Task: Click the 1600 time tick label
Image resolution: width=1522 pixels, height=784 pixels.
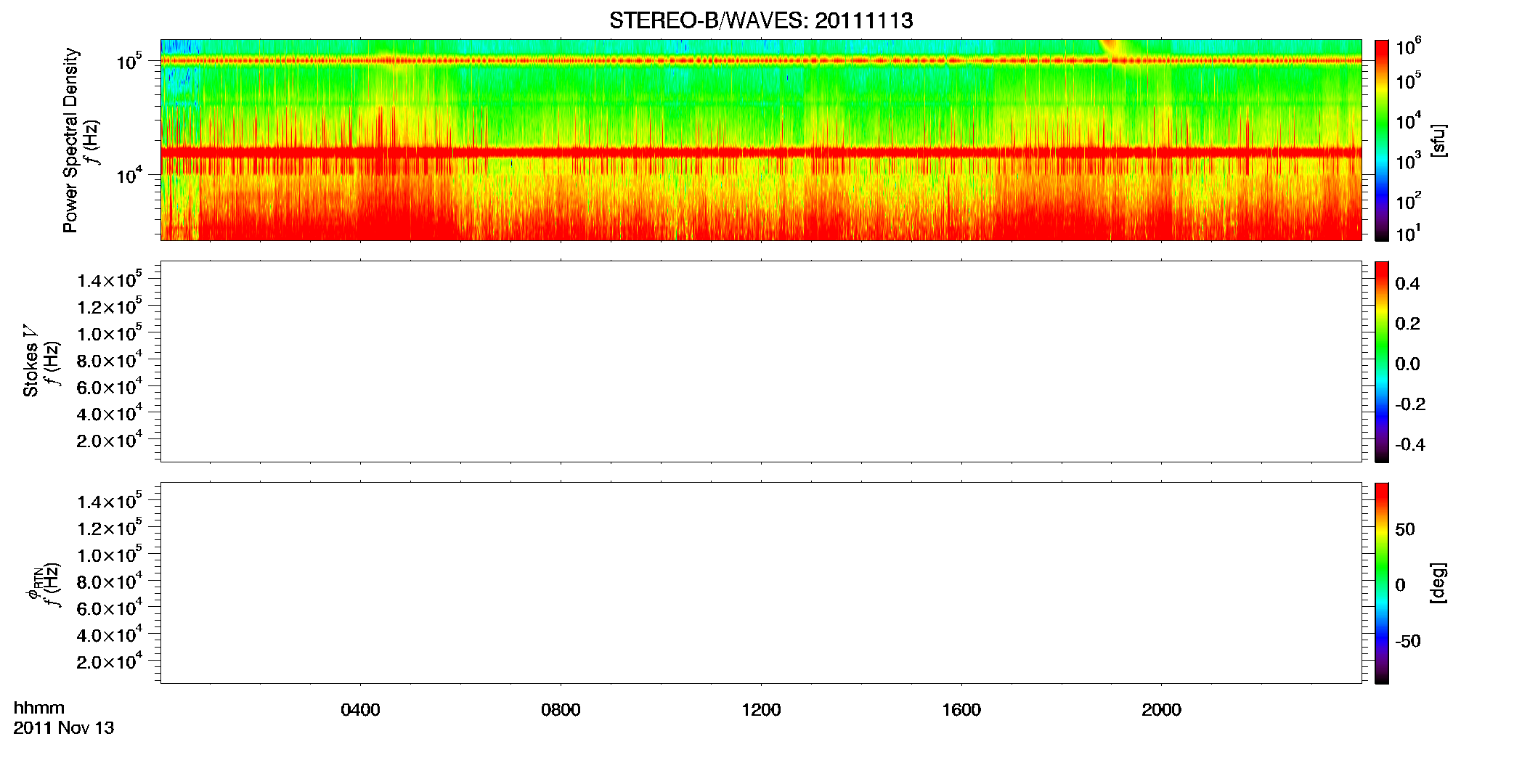Action: (961, 710)
